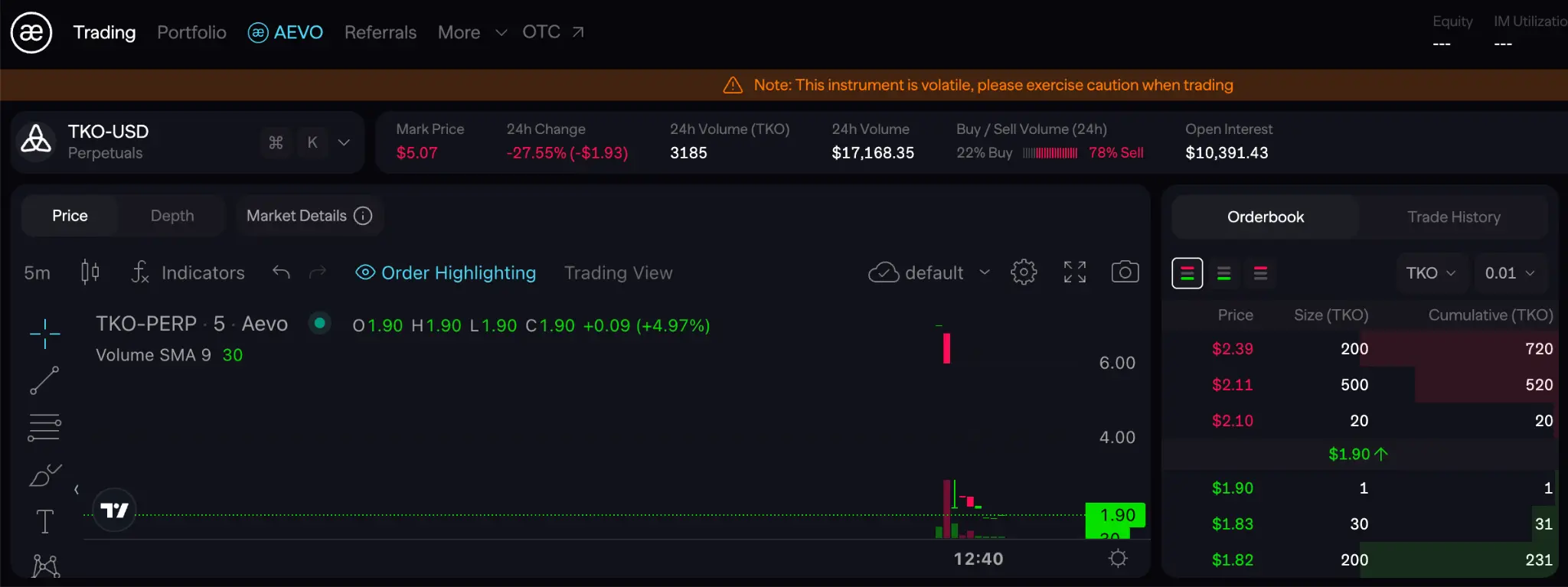Click the Aevo logo icon
This screenshot has width=1568, height=587.
coord(31,32)
